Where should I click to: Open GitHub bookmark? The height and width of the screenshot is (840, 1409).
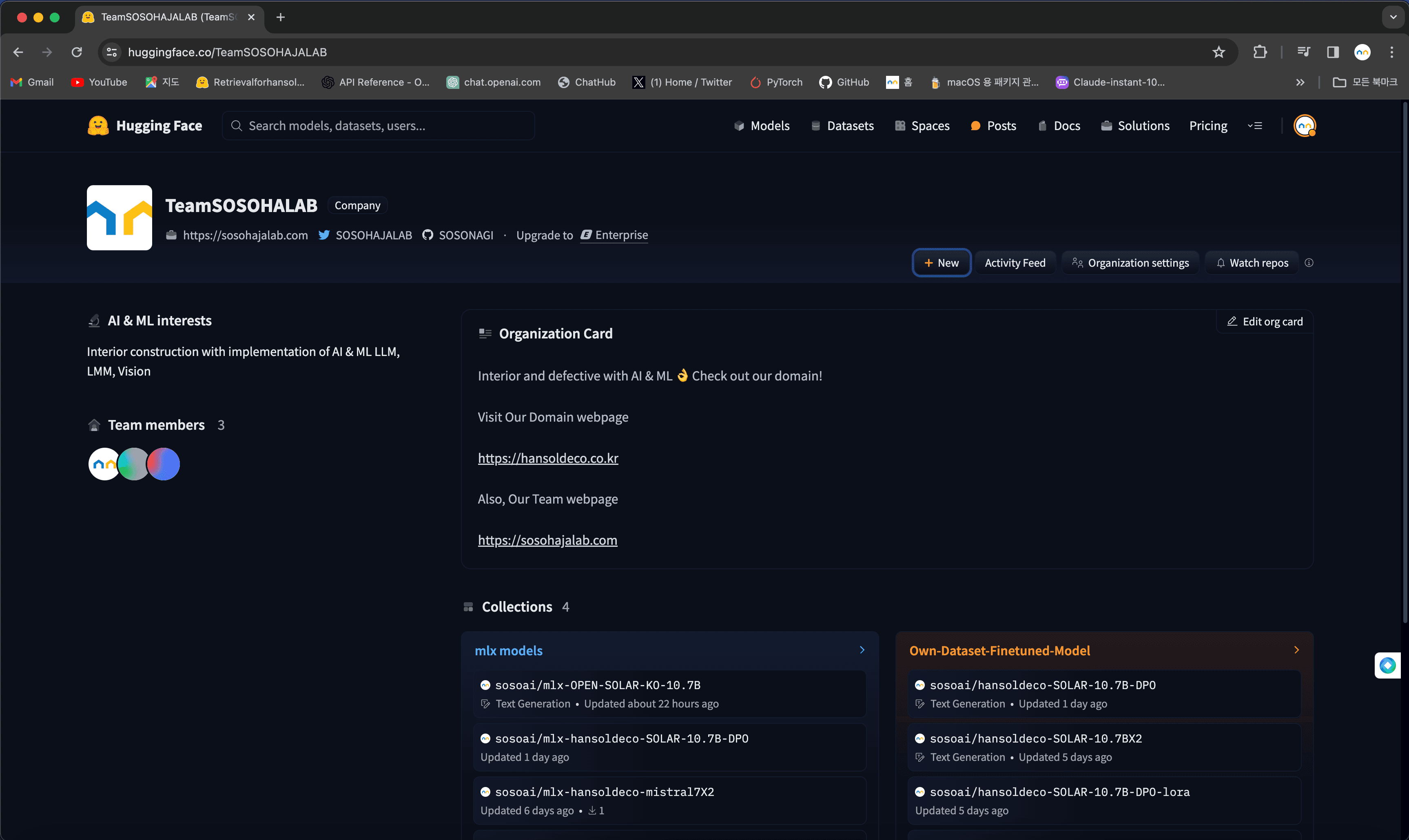(844, 82)
